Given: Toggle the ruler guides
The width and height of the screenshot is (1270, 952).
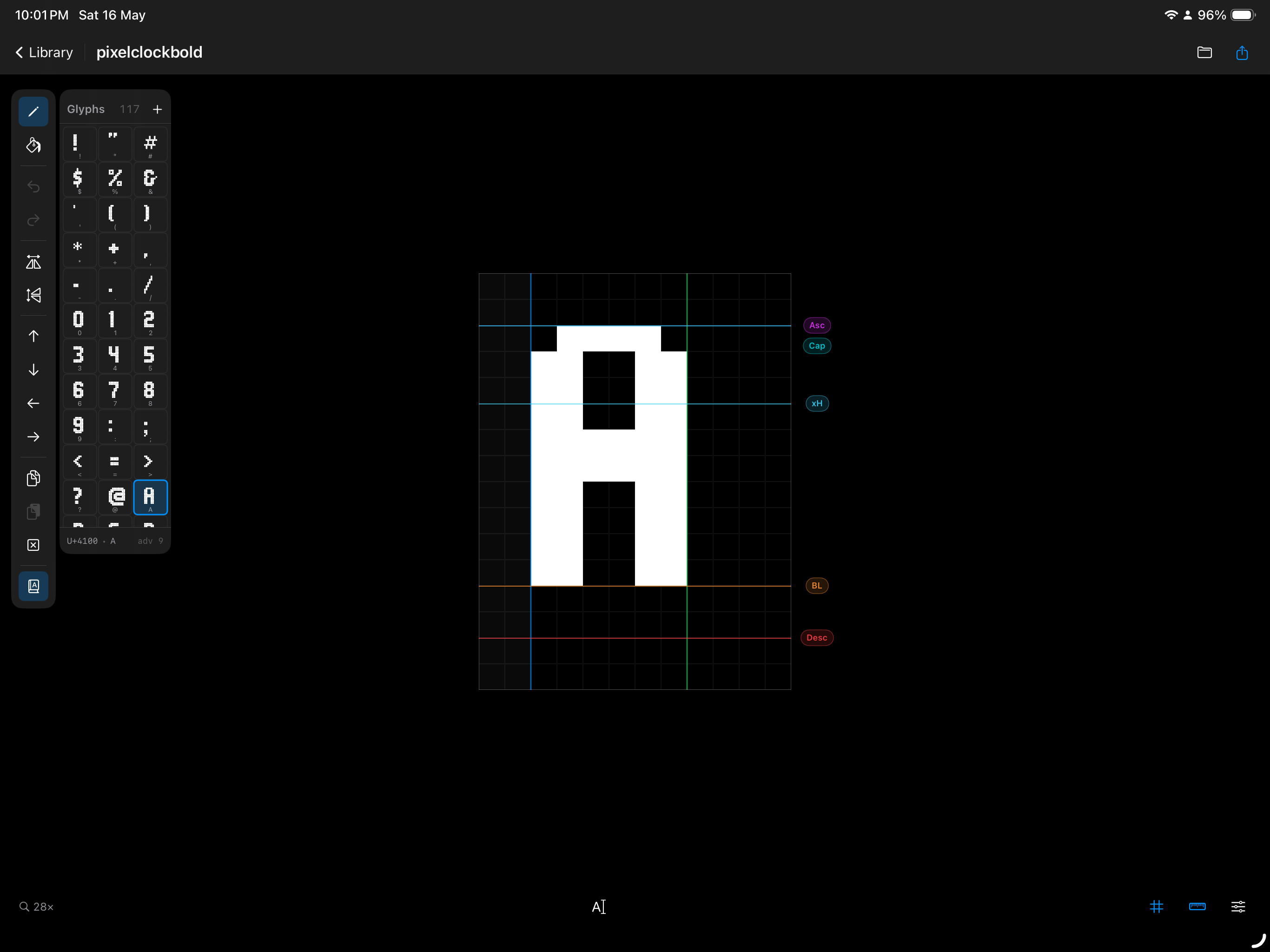Looking at the screenshot, I should pyautogui.click(x=1197, y=906).
